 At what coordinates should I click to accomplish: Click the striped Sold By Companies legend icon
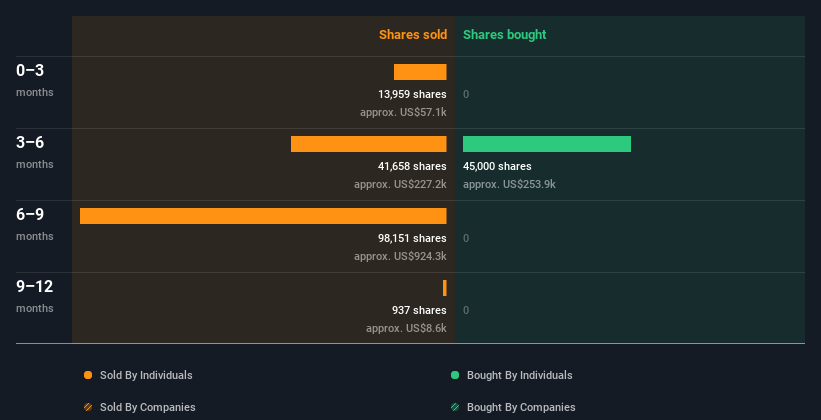pos(88,407)
